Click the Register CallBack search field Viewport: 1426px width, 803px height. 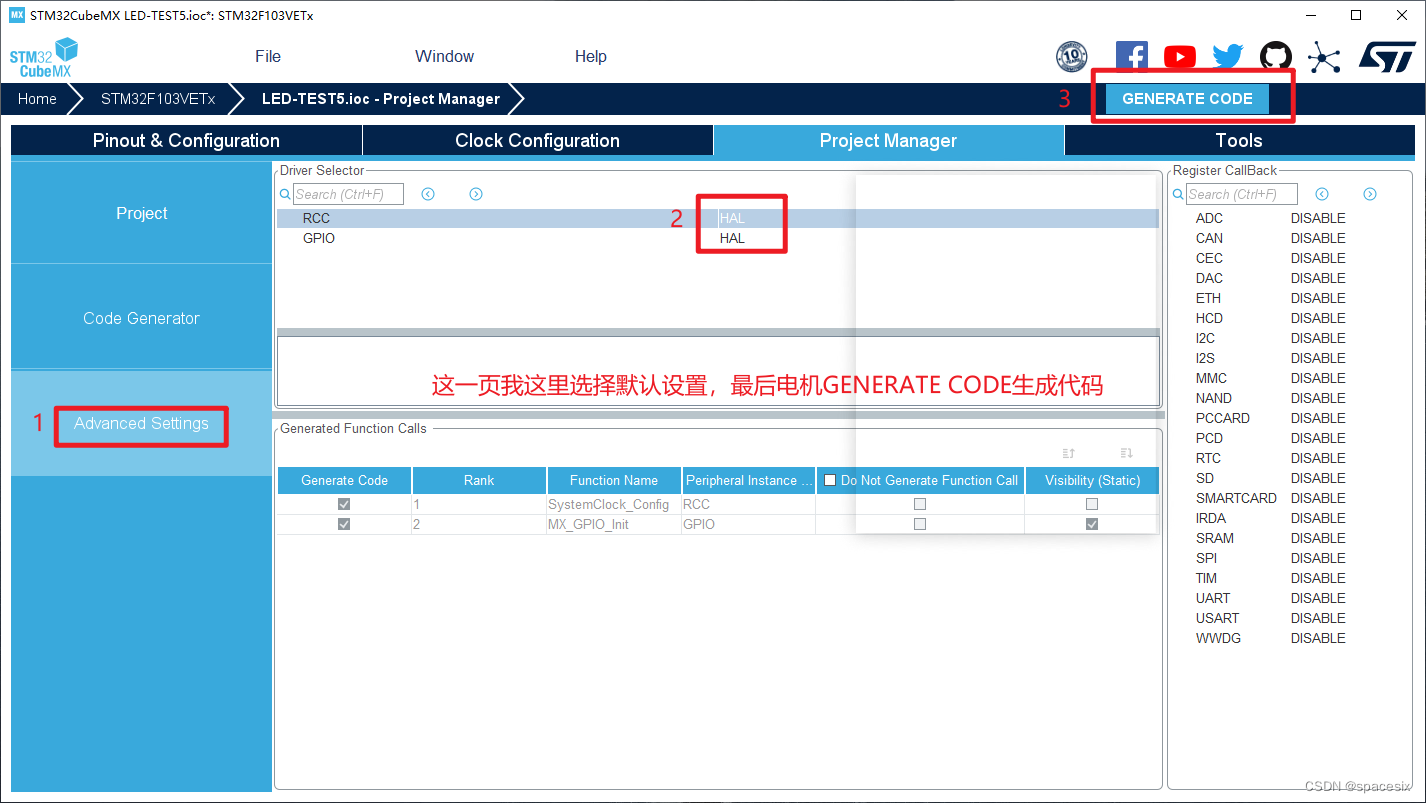click(x=1242, y=194)
